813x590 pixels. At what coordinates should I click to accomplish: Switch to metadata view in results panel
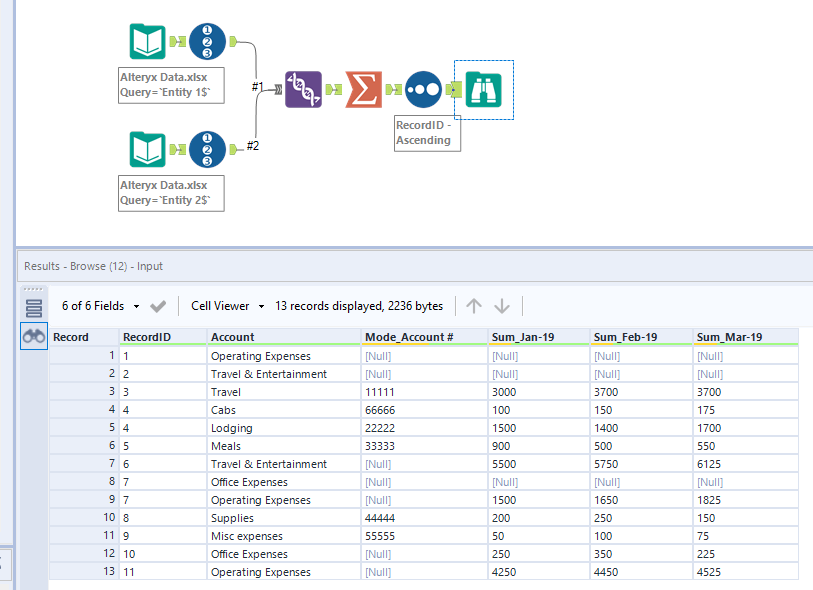(34, 308)
